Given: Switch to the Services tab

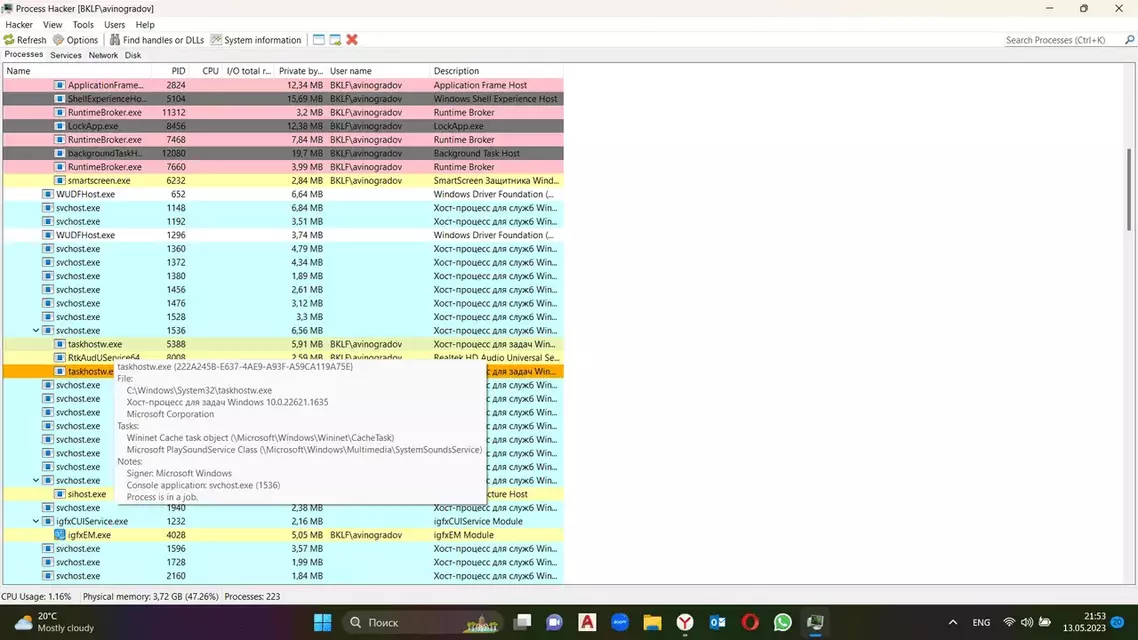Looking at the screenshot, I should coord(65,55).
